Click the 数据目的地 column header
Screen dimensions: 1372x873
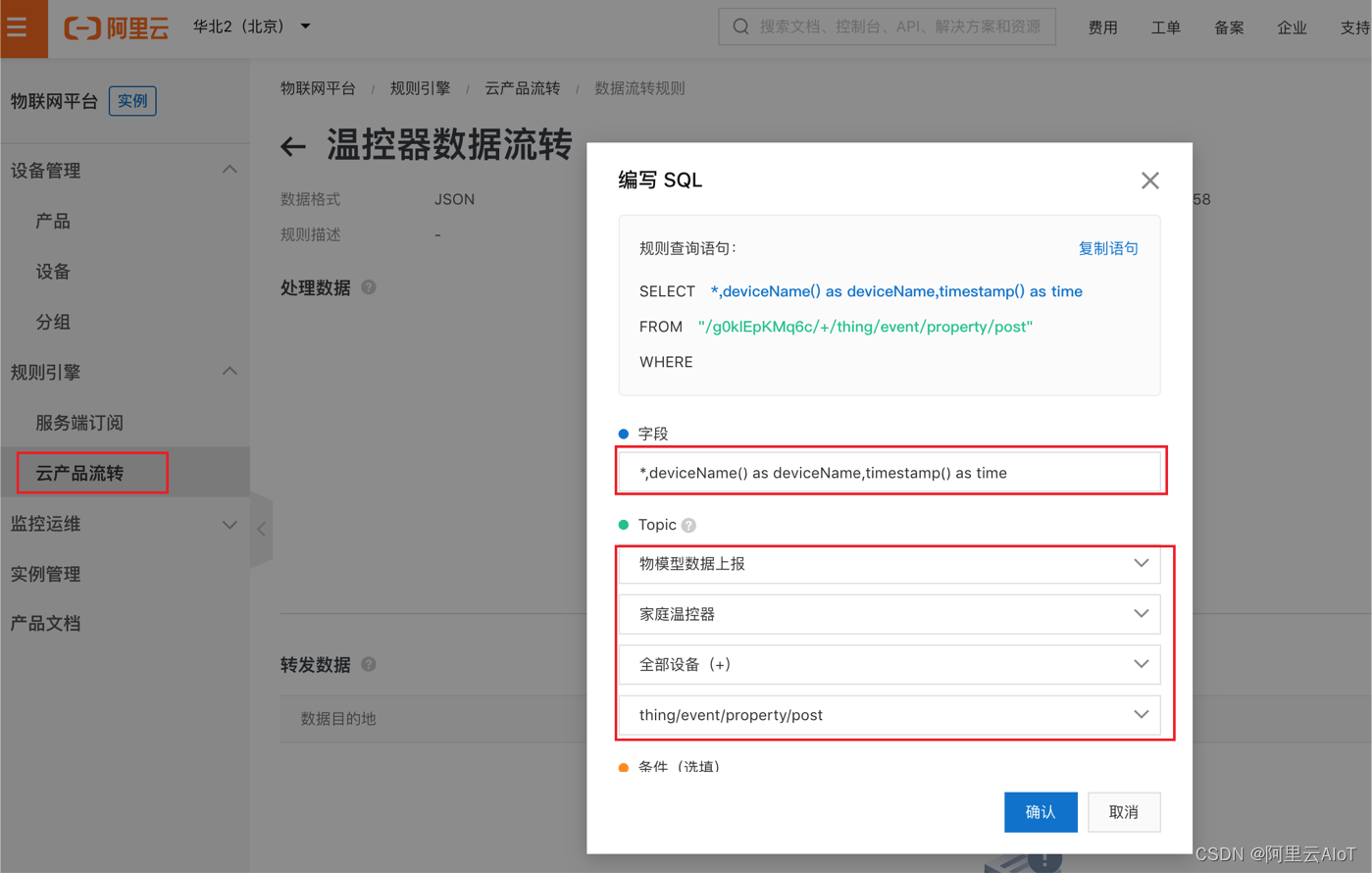(x=338, y=719)
